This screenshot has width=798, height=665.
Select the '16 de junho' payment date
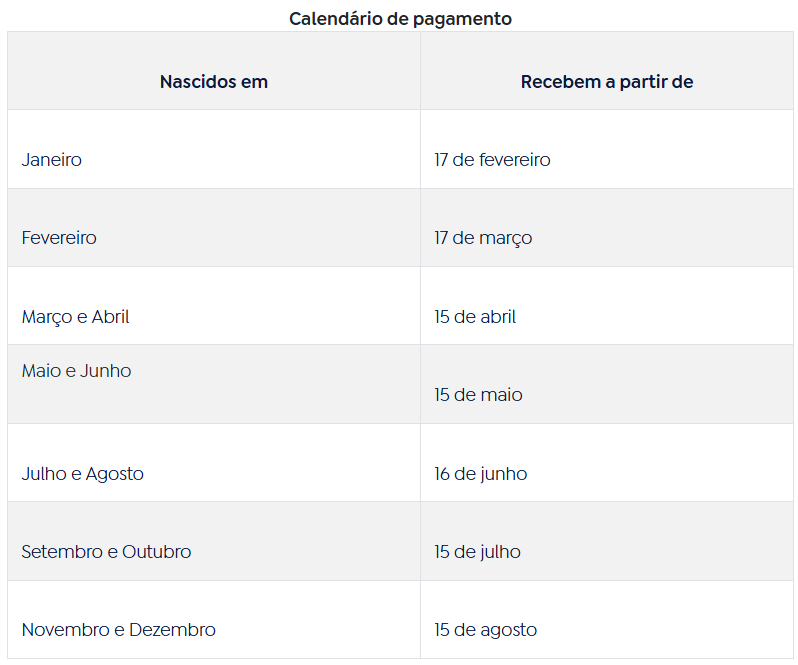pos(480,474)
